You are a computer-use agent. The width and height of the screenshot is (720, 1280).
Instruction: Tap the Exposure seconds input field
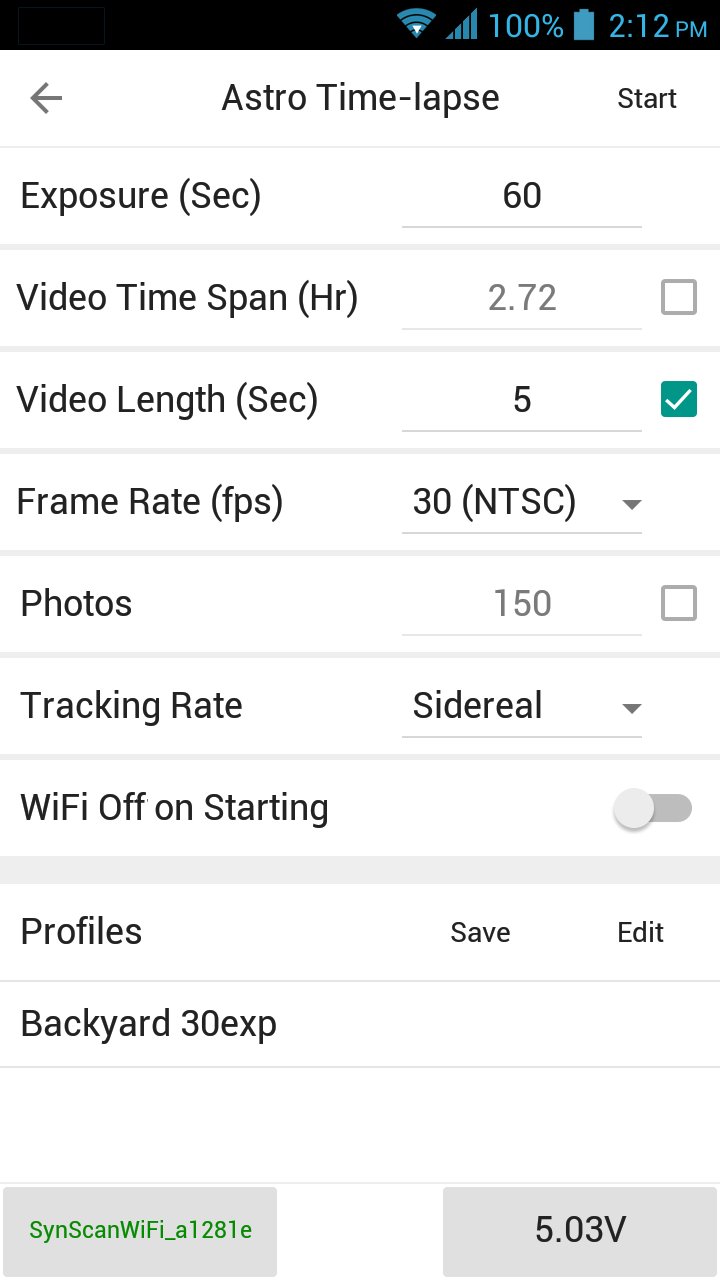(521, 196)
